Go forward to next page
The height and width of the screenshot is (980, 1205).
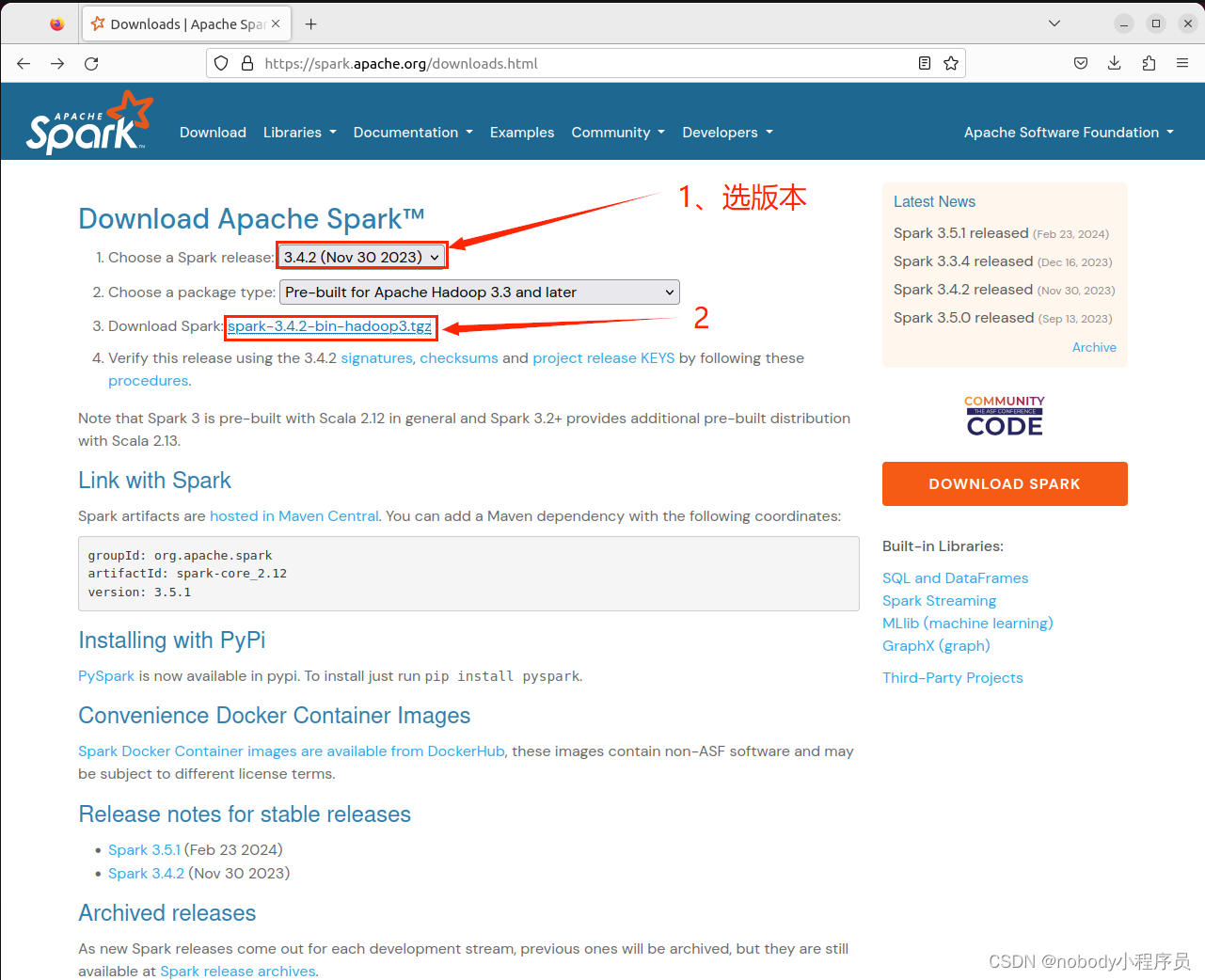57,63
